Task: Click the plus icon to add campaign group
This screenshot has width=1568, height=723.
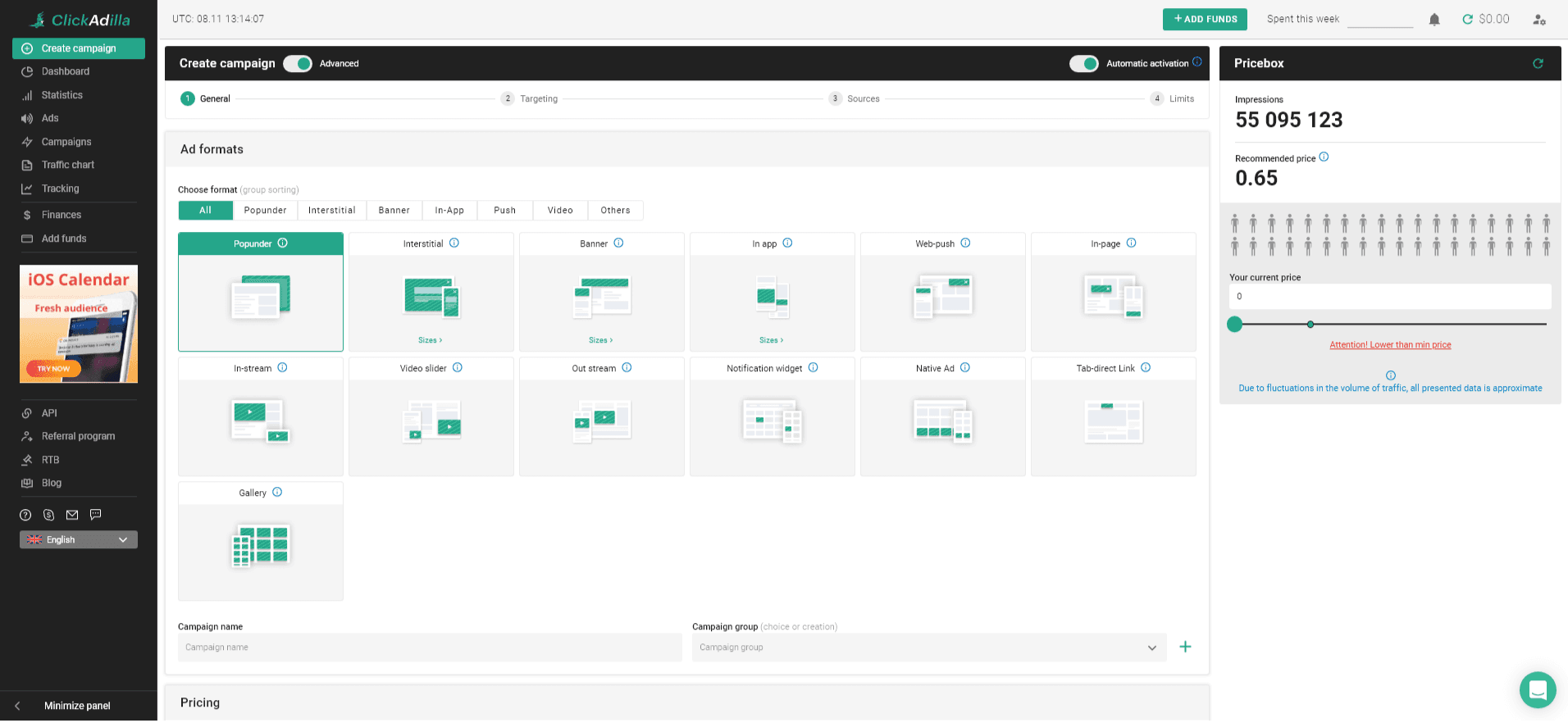Action: pos(1185,647)
